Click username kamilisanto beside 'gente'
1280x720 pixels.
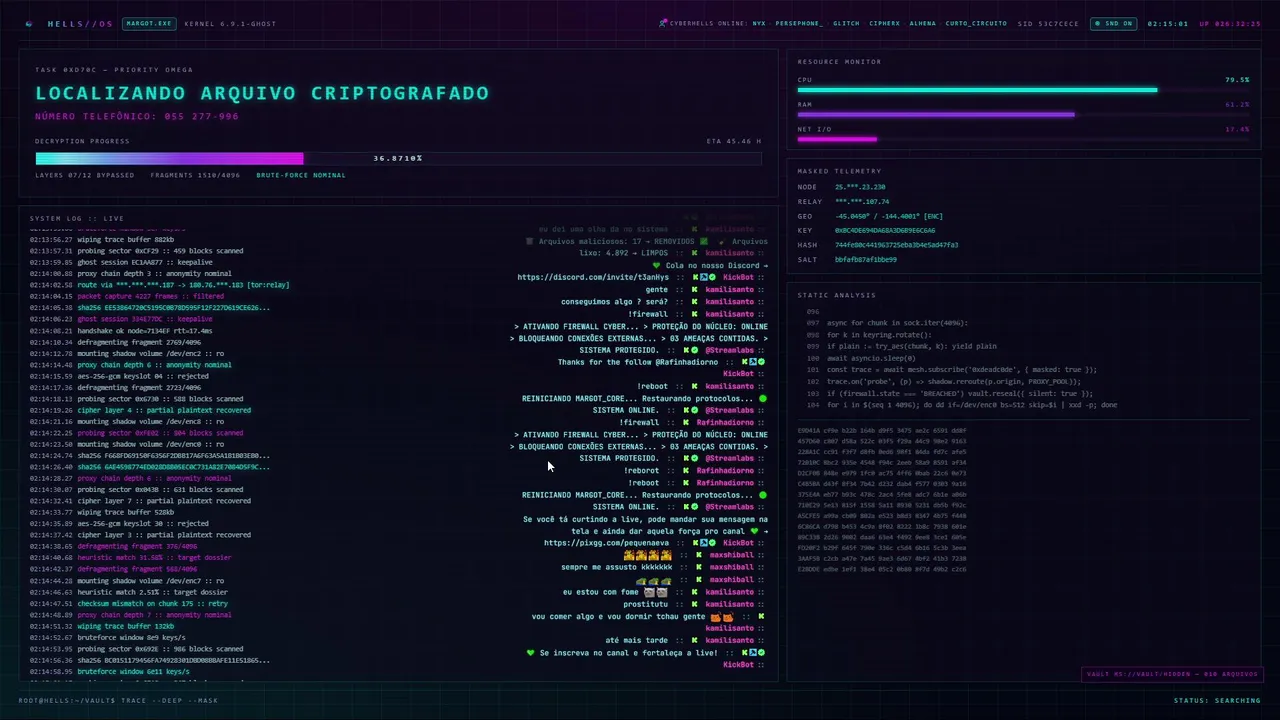point(729,289)
